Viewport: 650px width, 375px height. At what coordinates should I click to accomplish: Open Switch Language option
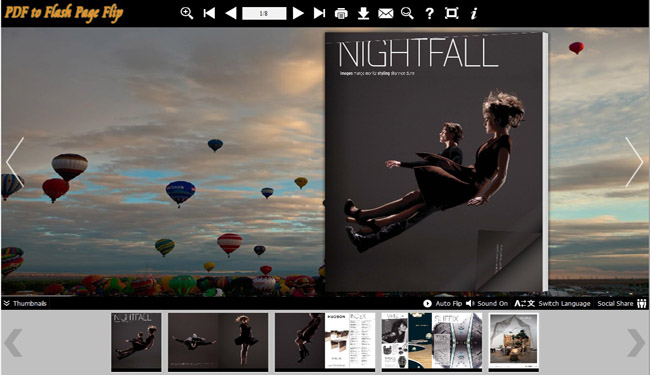tap(552, 303)
